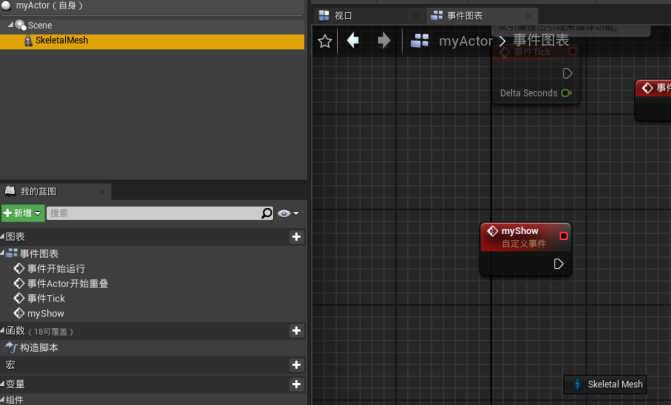Screen dimensions: 671x405
Task: Add a new graph with 图表 plus icon
Action: (x=296, y=237)
